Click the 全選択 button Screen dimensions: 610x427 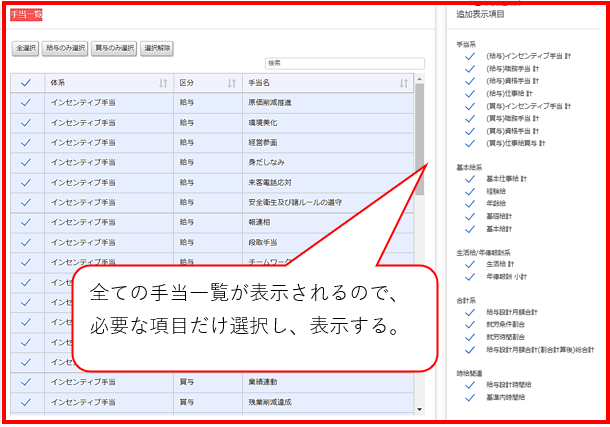[x=25, y=48]
